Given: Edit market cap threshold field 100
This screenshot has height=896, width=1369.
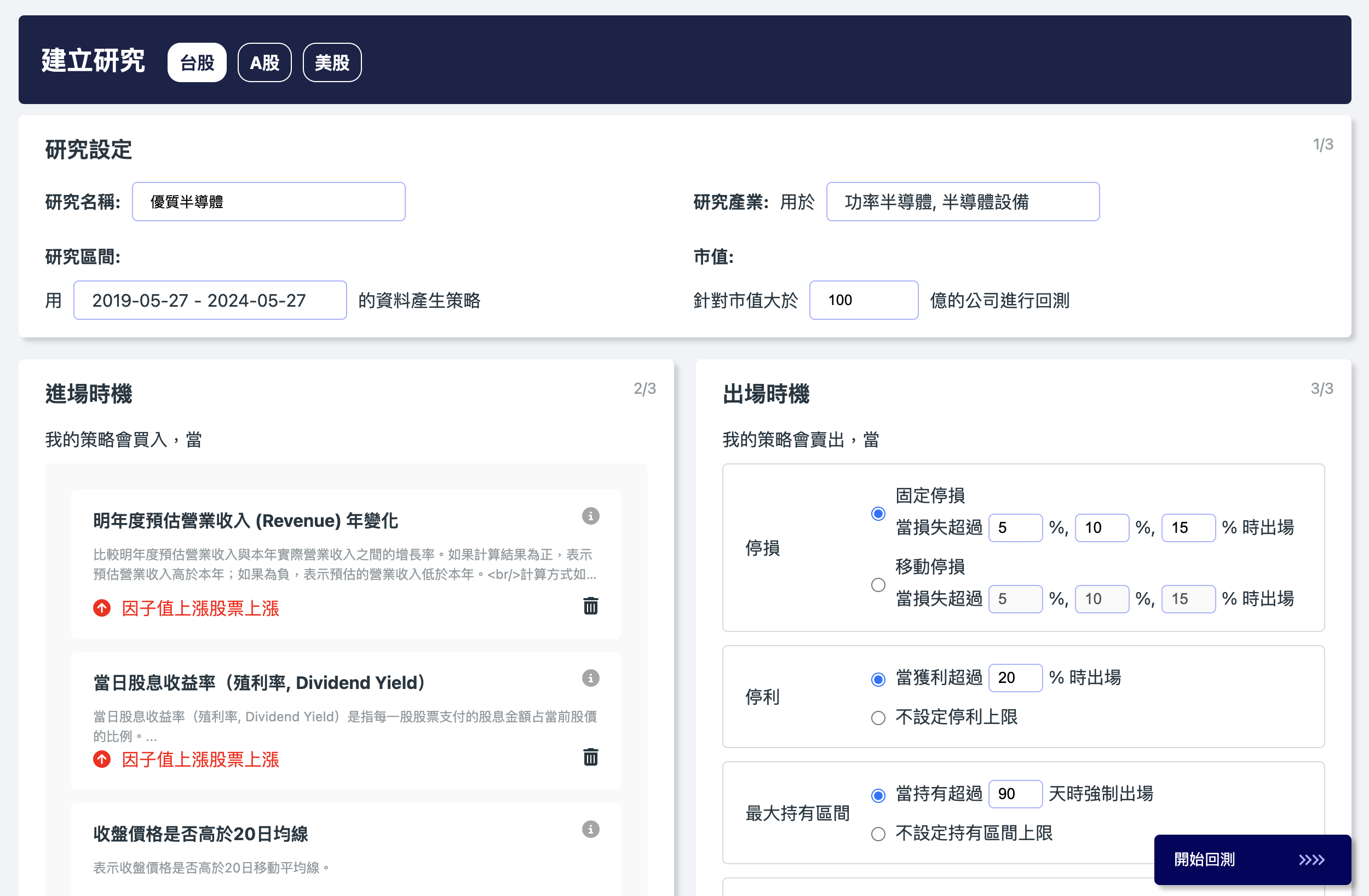Looking at the screenshot, I should 864,300.
